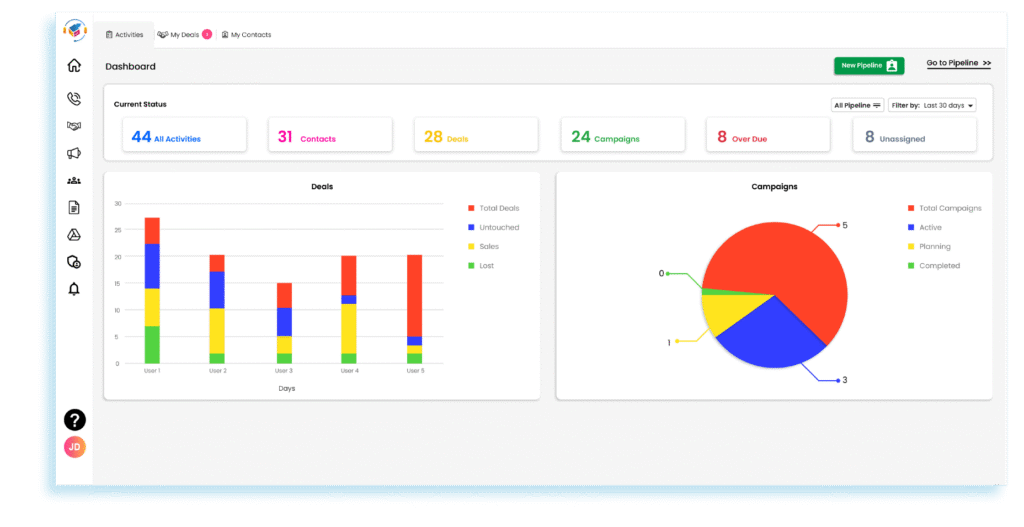Image resolution: width=1024 pixels, height=527 pixels.
Task: Click the Current Status heading
Action: [140, 104]
